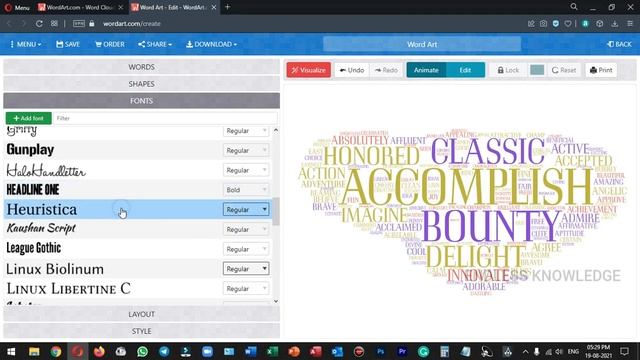Click the Reset button

[564, 70]
